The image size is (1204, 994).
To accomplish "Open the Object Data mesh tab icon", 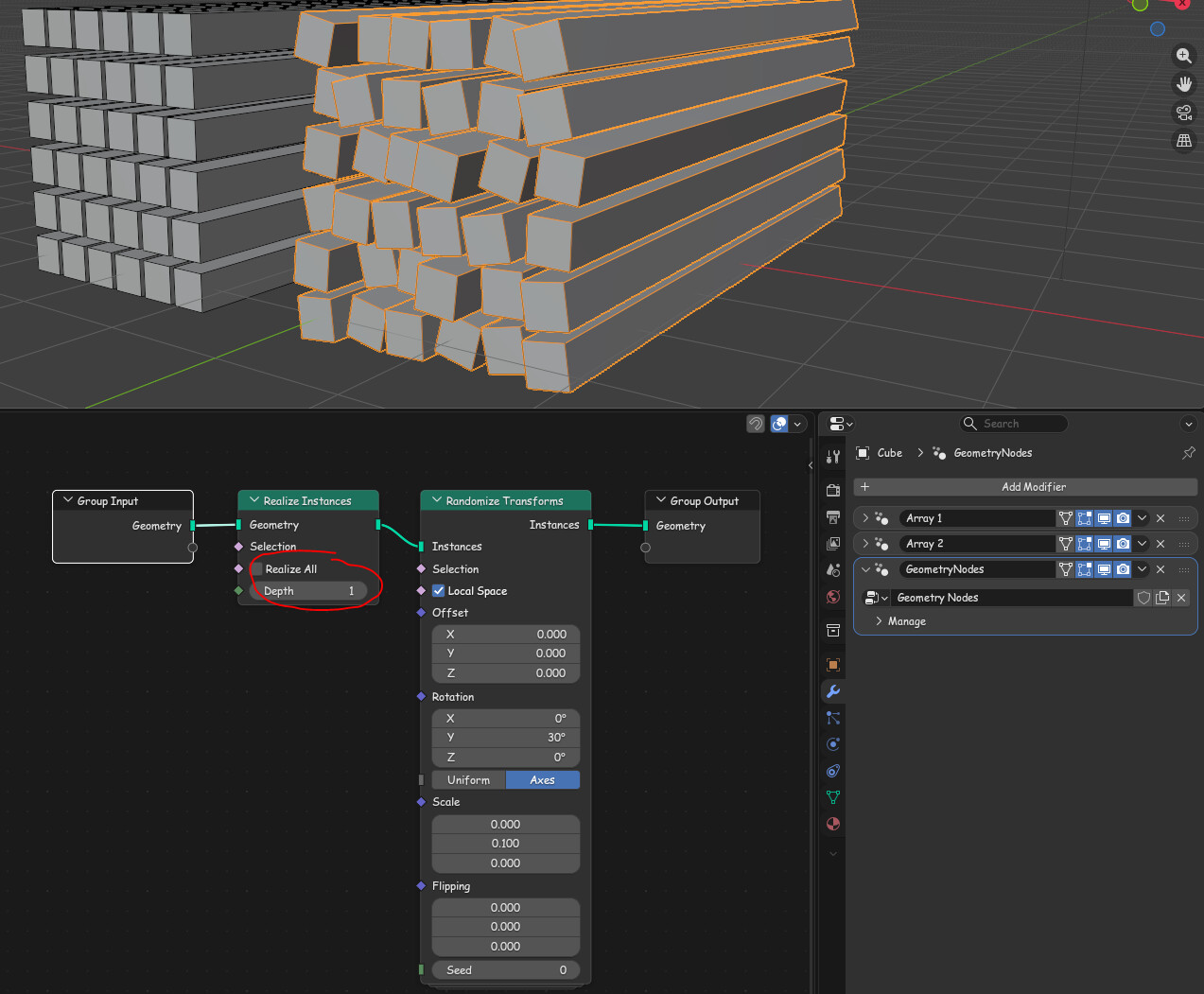I will tap(833, 797).
